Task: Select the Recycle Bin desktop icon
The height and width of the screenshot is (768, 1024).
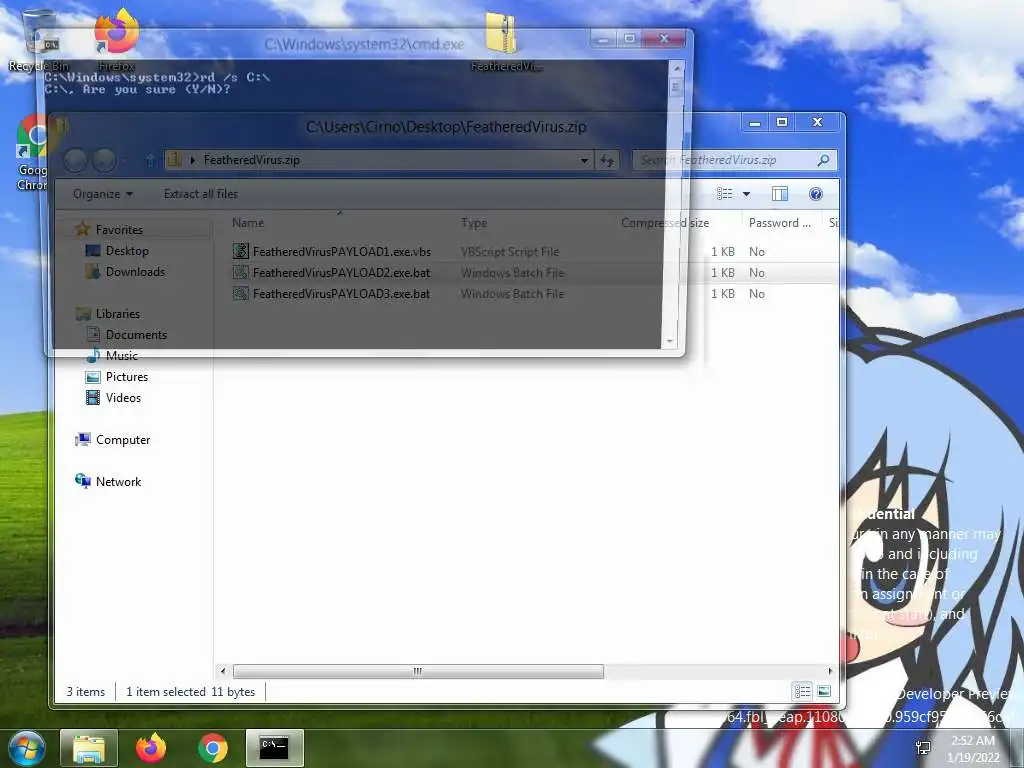Action: (x=39, y=40)
